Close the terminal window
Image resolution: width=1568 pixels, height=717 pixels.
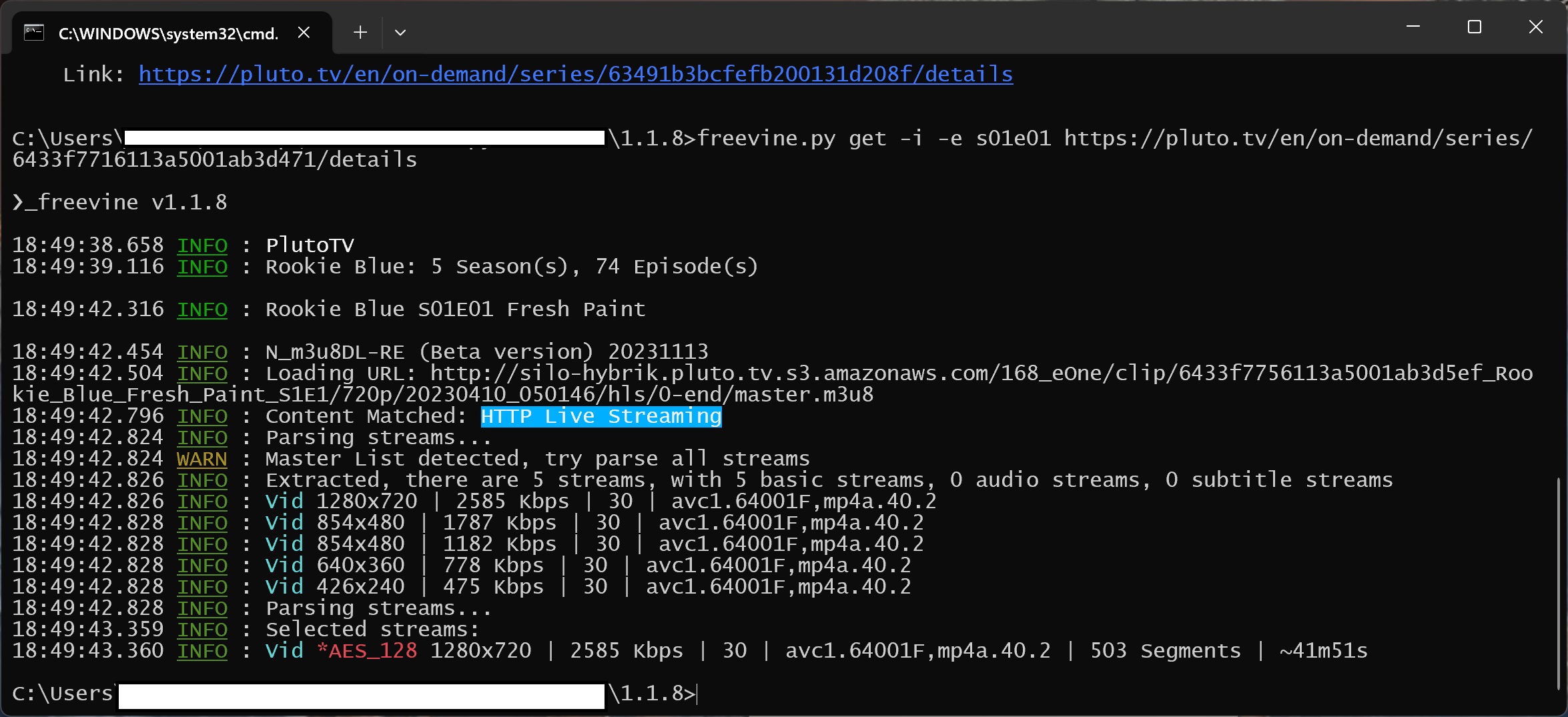pos(1535,27)
